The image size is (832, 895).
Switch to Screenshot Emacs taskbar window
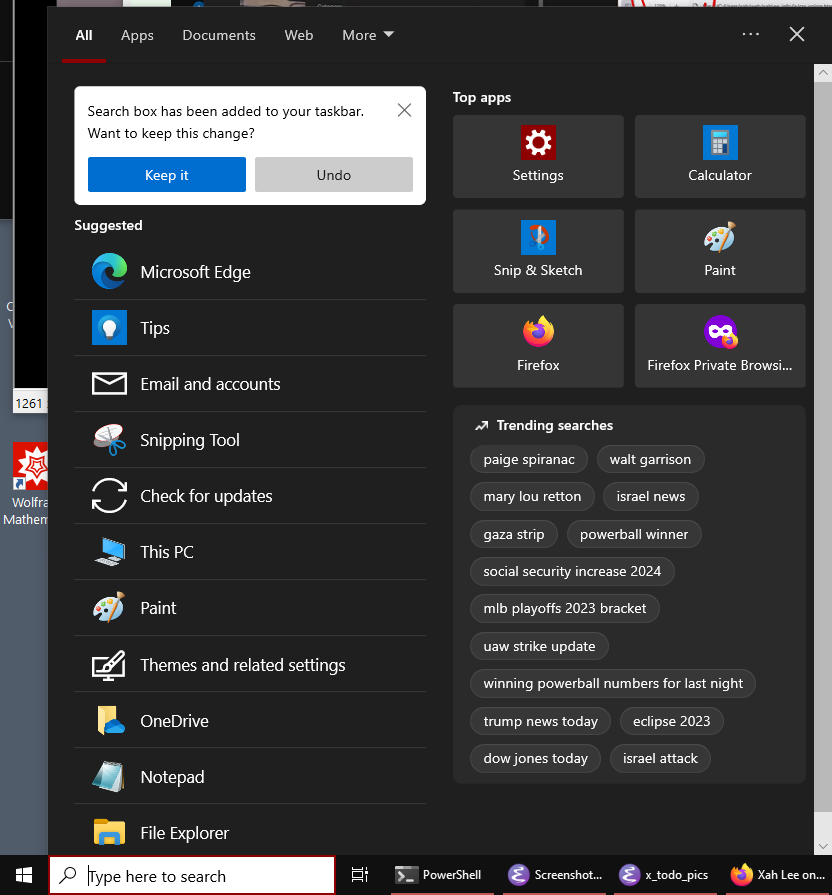pos(555,875)
